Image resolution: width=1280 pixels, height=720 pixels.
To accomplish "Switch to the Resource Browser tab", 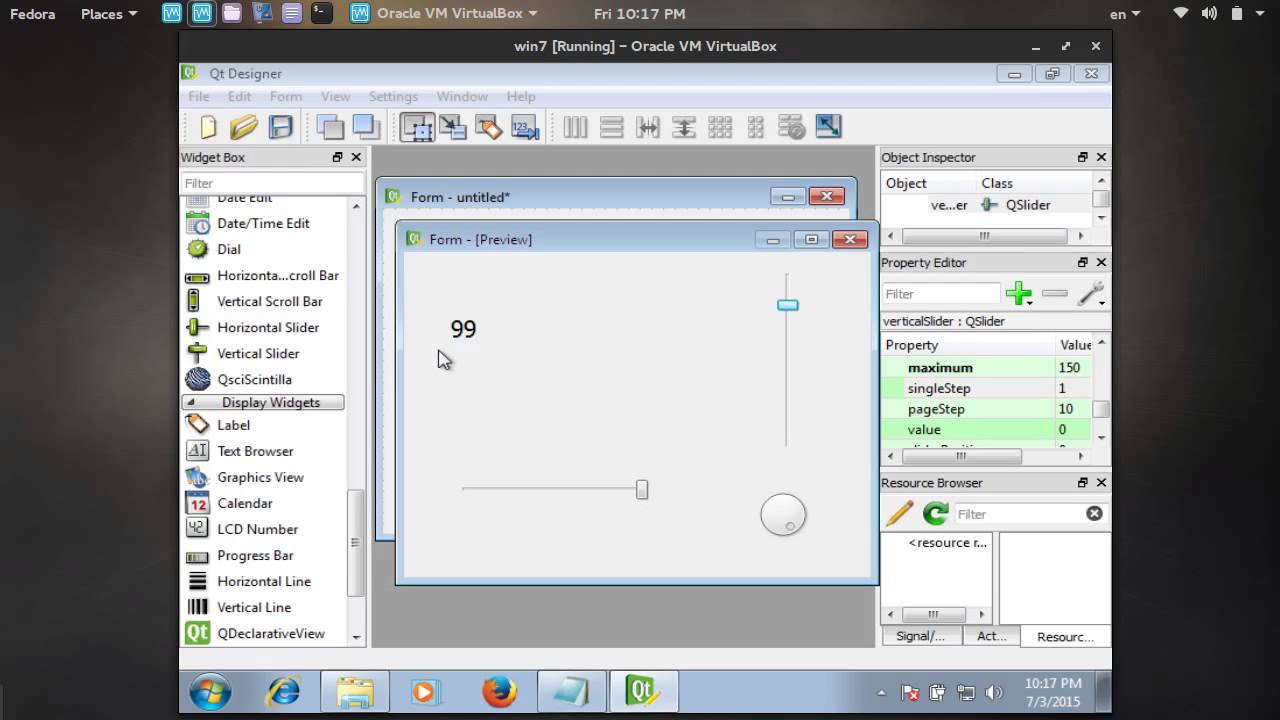I will point(1065,636).
